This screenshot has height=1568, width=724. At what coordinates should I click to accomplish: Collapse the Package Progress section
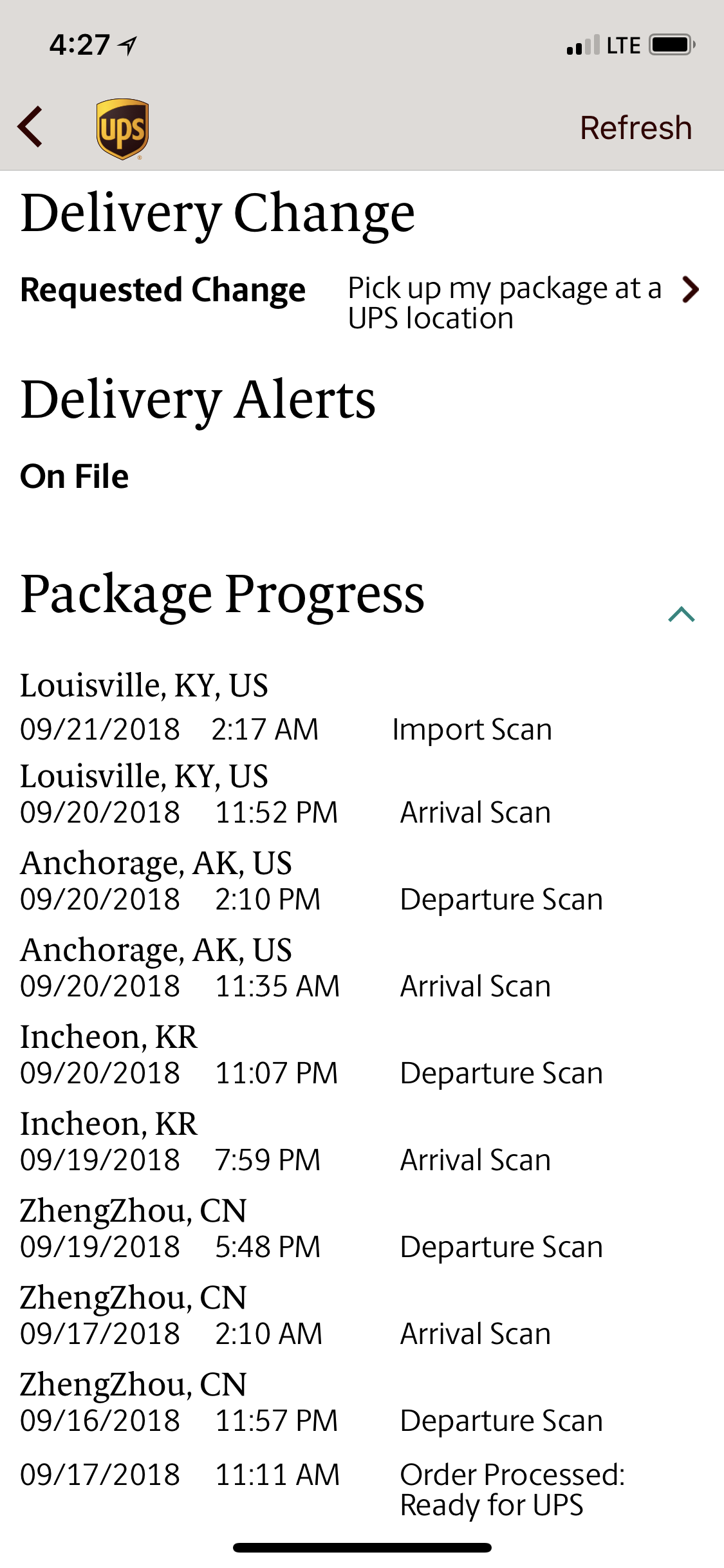682,614
